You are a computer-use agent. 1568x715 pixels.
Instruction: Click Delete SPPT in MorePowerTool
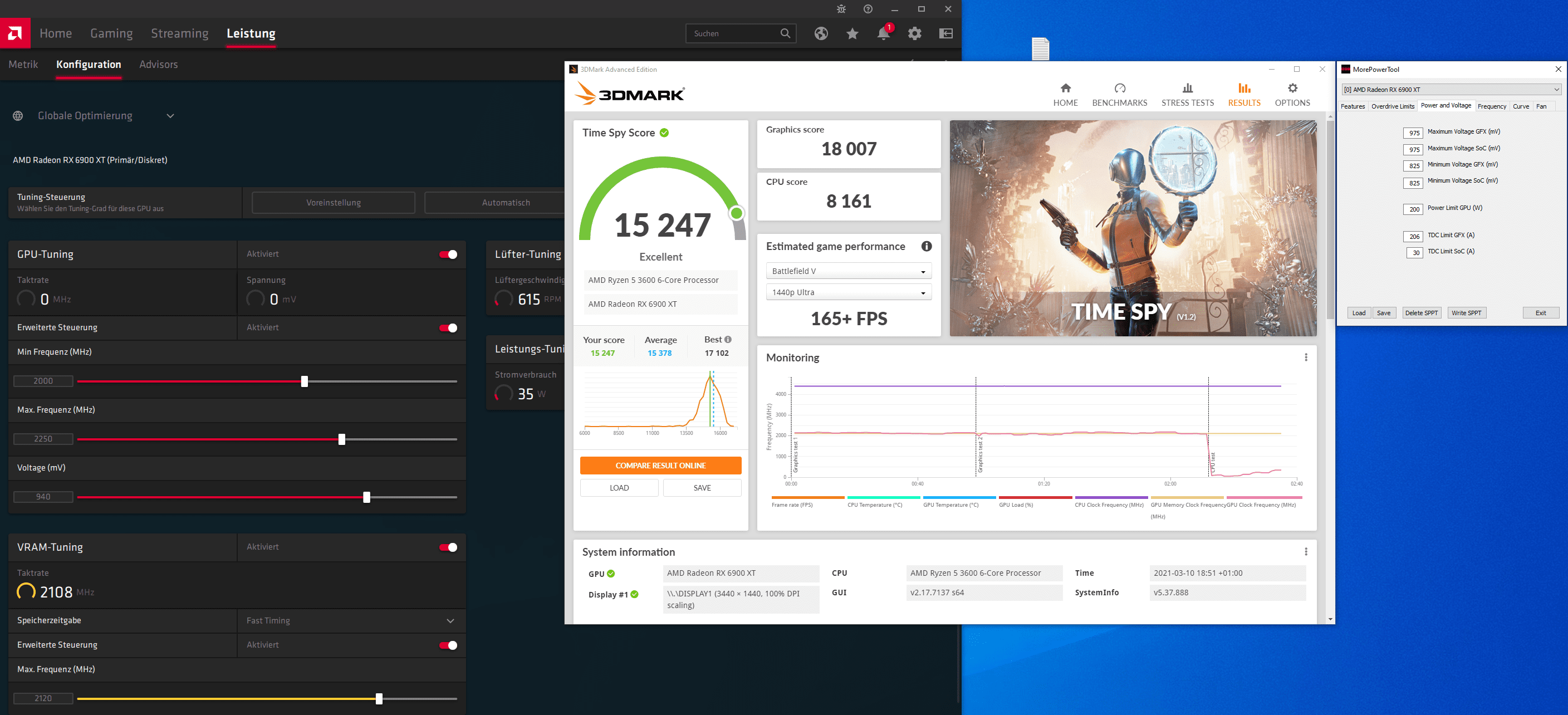click(x=1422, y=313)
